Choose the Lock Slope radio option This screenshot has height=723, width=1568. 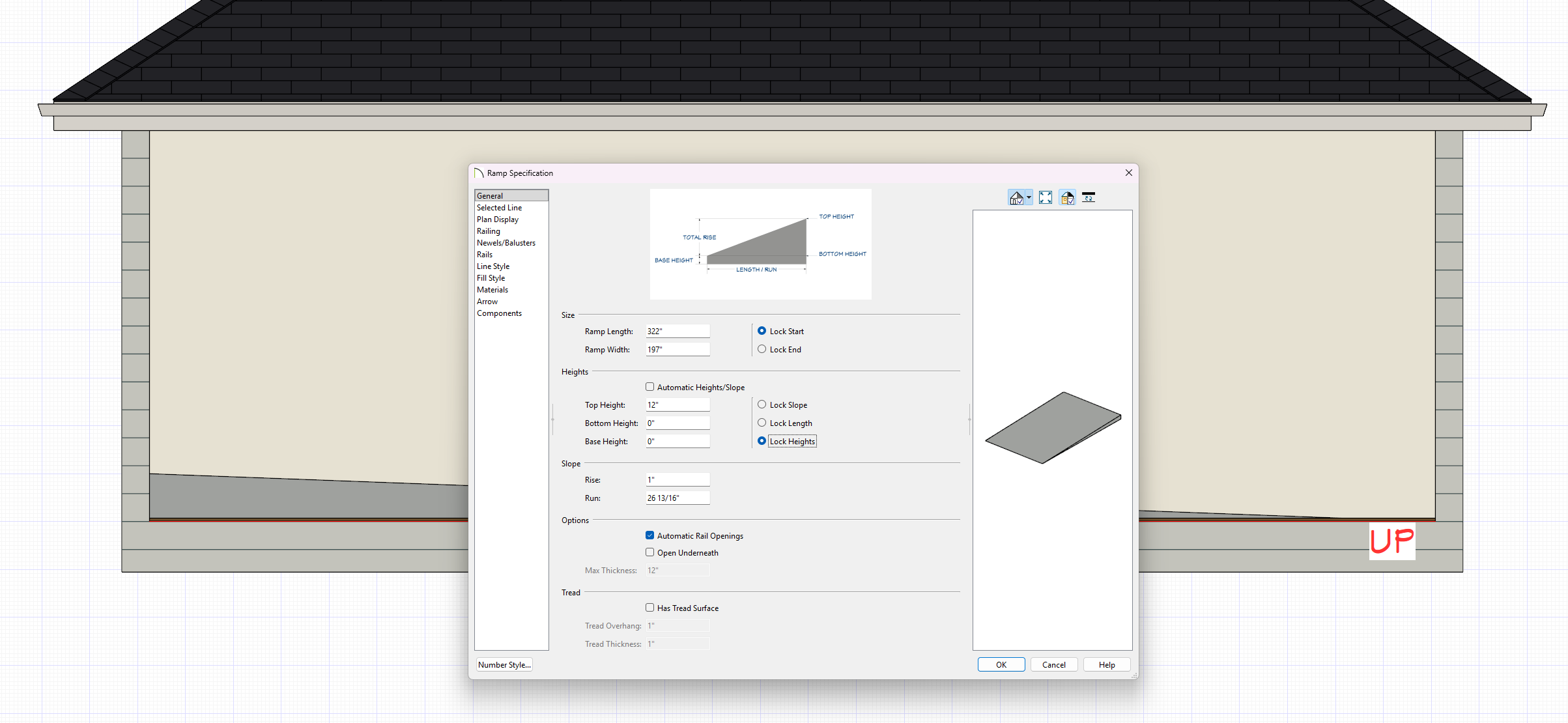click(x=762, y=405)
